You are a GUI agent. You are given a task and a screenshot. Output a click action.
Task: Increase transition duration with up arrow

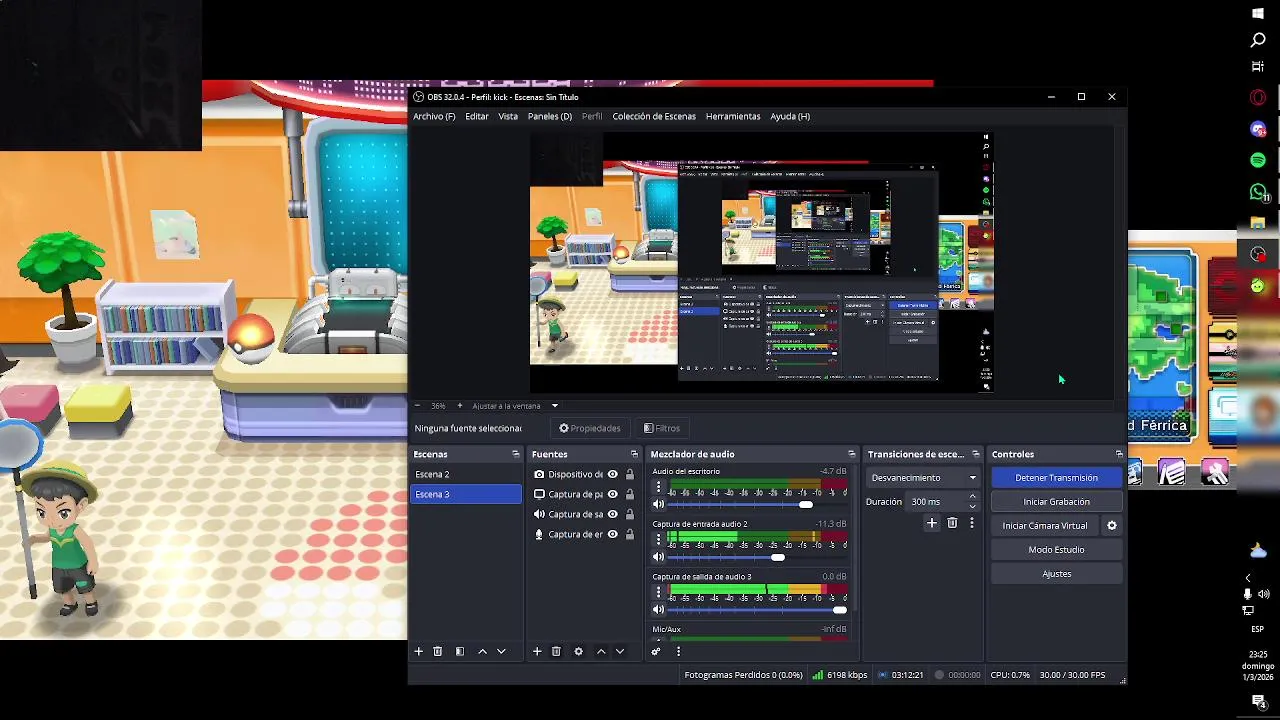tap(972, 497)
